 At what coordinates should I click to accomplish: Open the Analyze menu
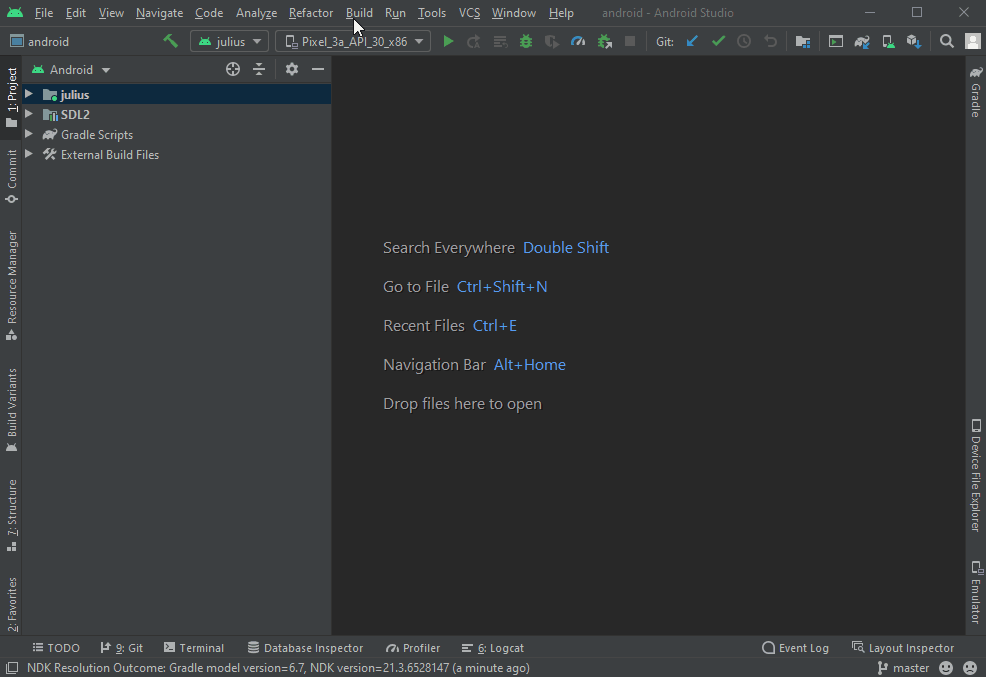(x=256, y=13)
